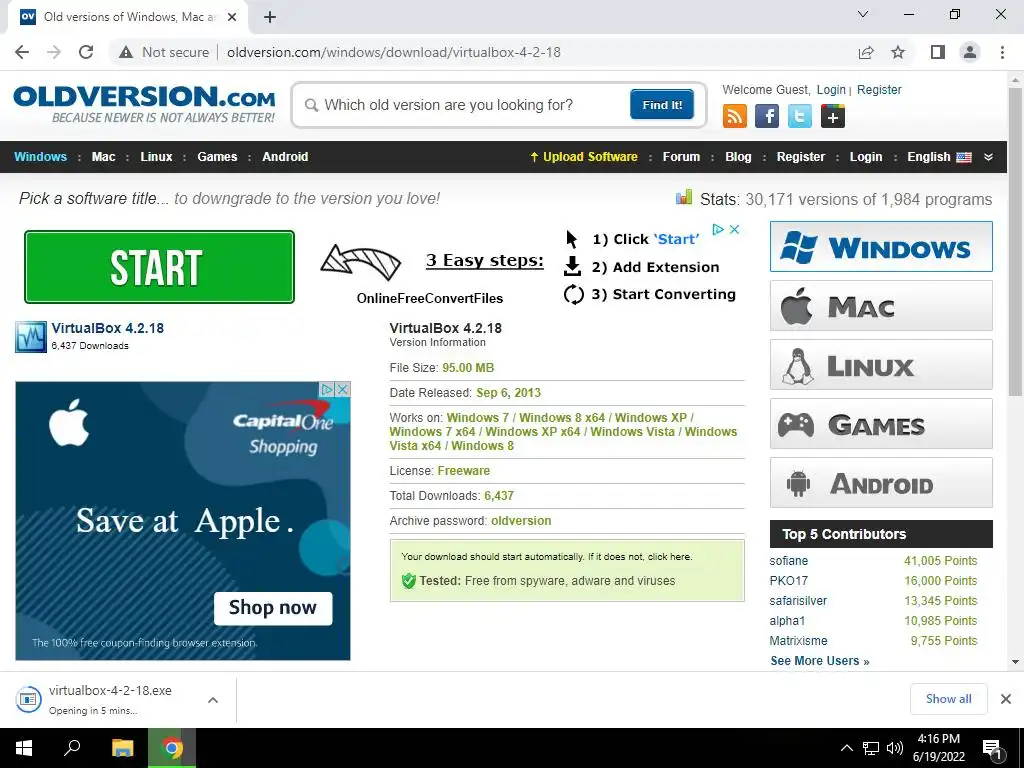This screenshot has height=768, width=1024.
Task: Close the Capital One Shopping ad
Action: pyautogui.click(x=342, y=390)
